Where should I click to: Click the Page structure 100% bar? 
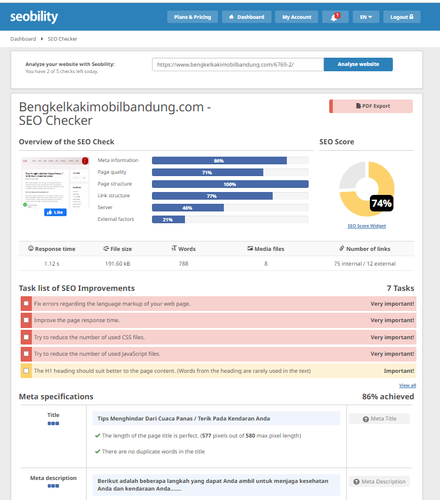[x=230, y=184]
